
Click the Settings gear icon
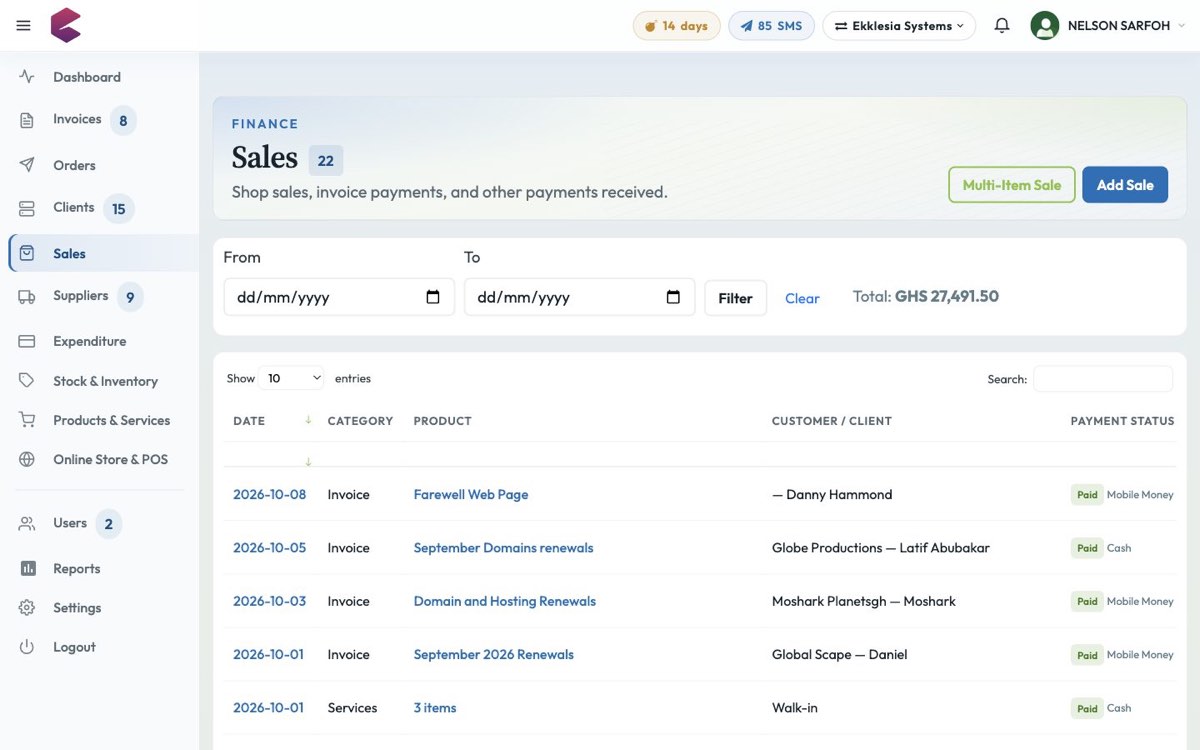pos(27,608)
